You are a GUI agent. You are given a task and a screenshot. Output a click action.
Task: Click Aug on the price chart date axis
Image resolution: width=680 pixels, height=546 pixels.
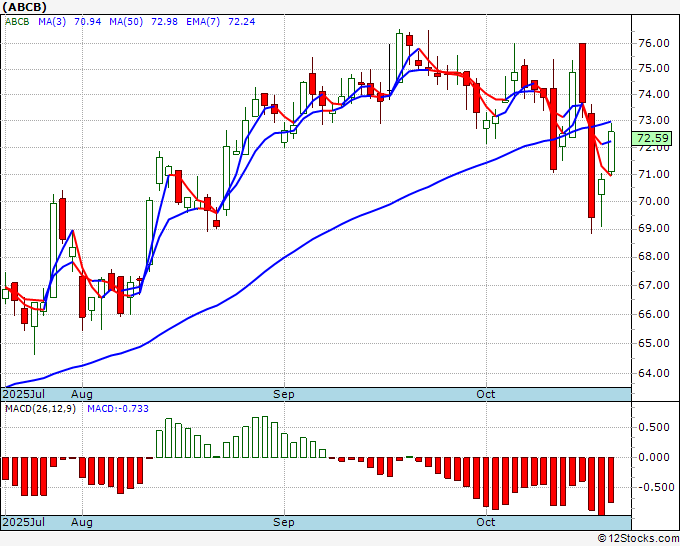tap(82, 394)
